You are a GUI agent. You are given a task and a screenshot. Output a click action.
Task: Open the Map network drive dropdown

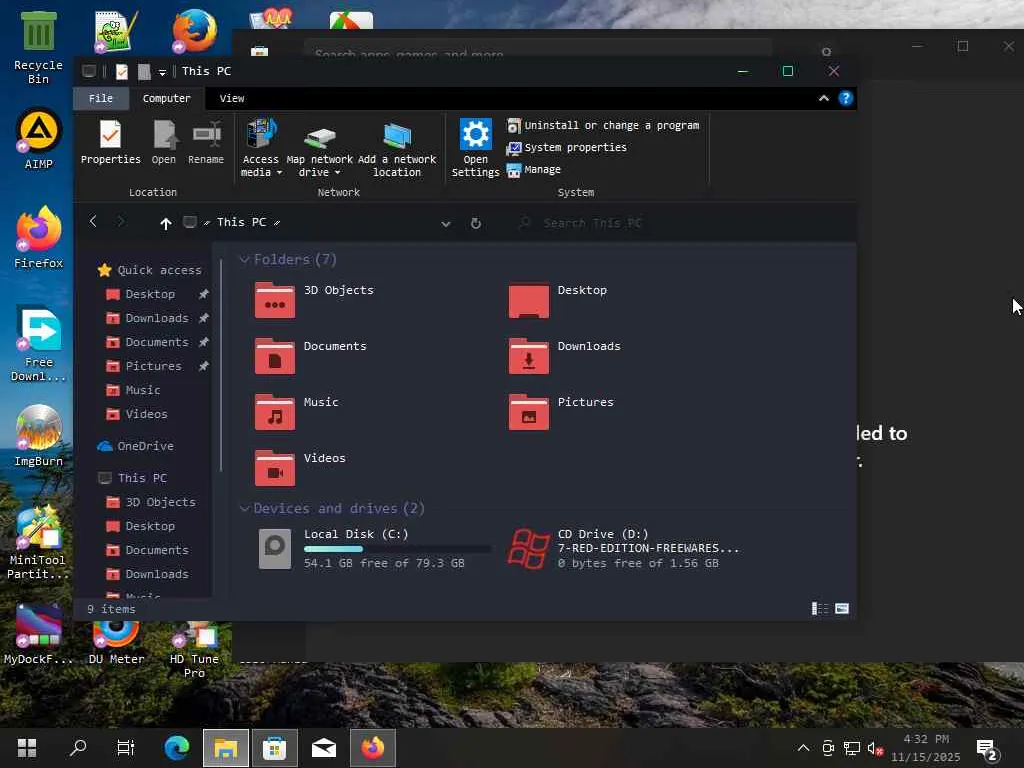(x=319, y=151)
